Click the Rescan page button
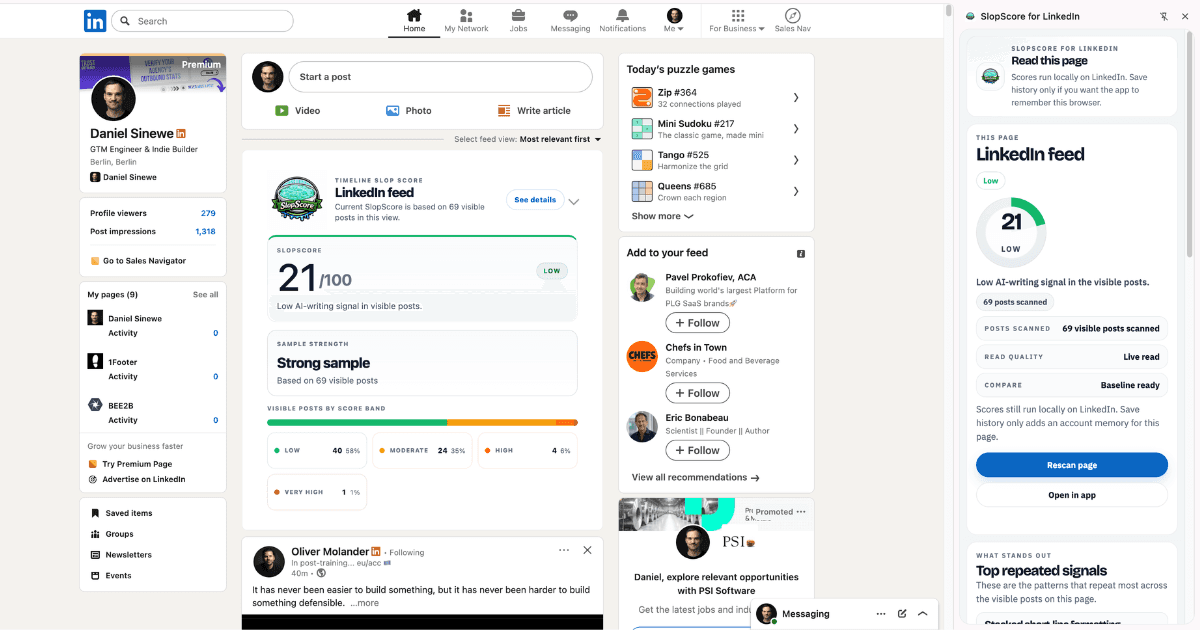The height and width of the screenshot is (630, 1200). tap(1071, 464)
